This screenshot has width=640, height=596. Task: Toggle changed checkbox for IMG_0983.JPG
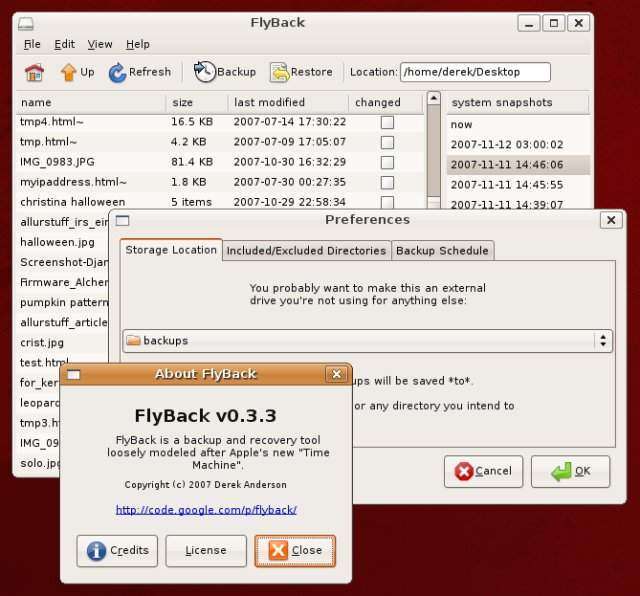[387, 162]
